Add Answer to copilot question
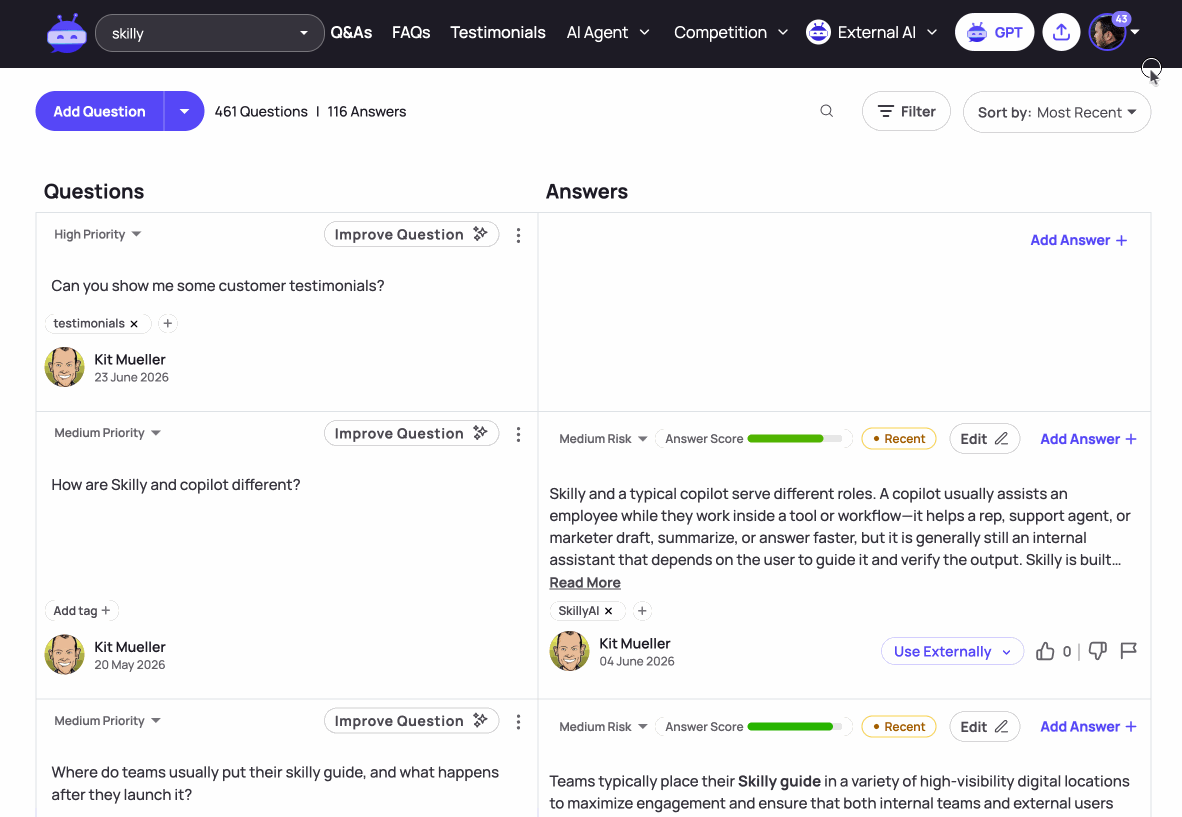Viewport: 1182px width, 817px height. [x=1089, y=439]
